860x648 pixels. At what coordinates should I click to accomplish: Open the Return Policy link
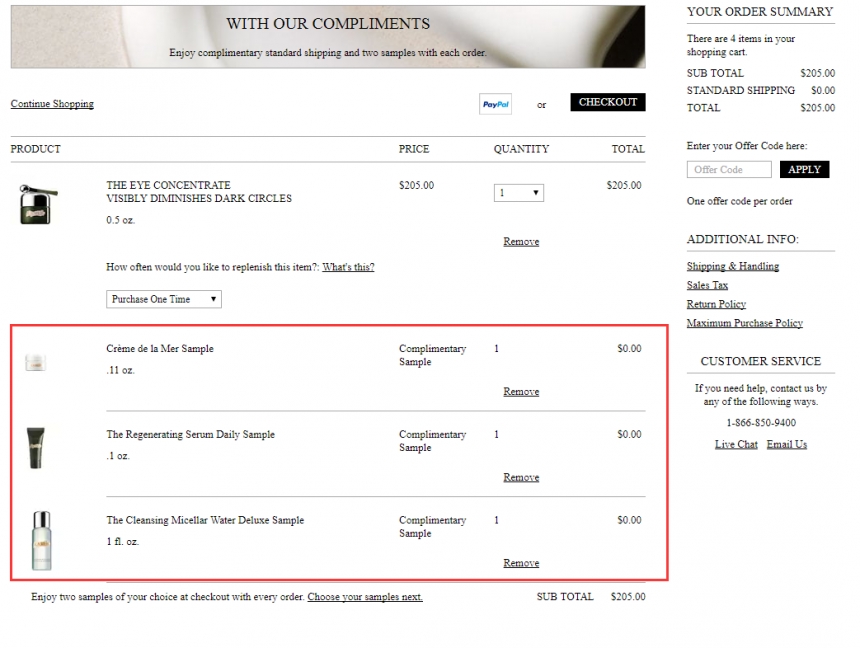[x=716, y=304]
